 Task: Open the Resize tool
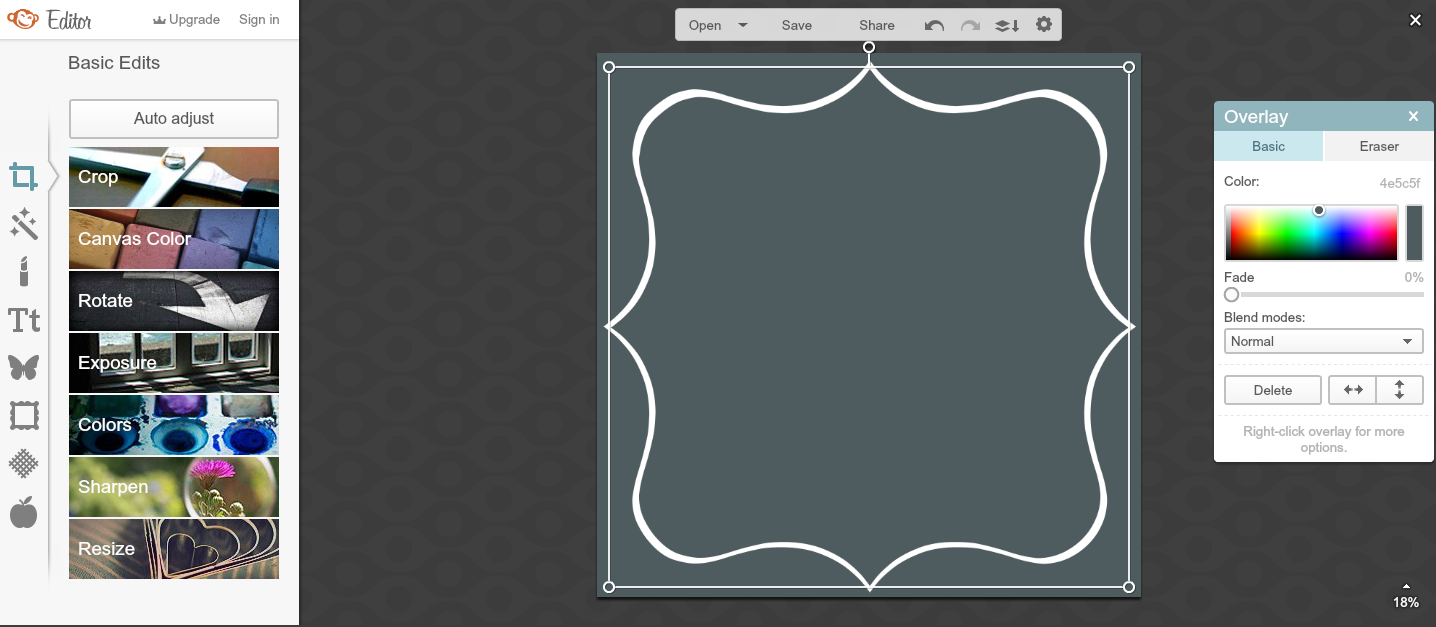click(174, 549)
